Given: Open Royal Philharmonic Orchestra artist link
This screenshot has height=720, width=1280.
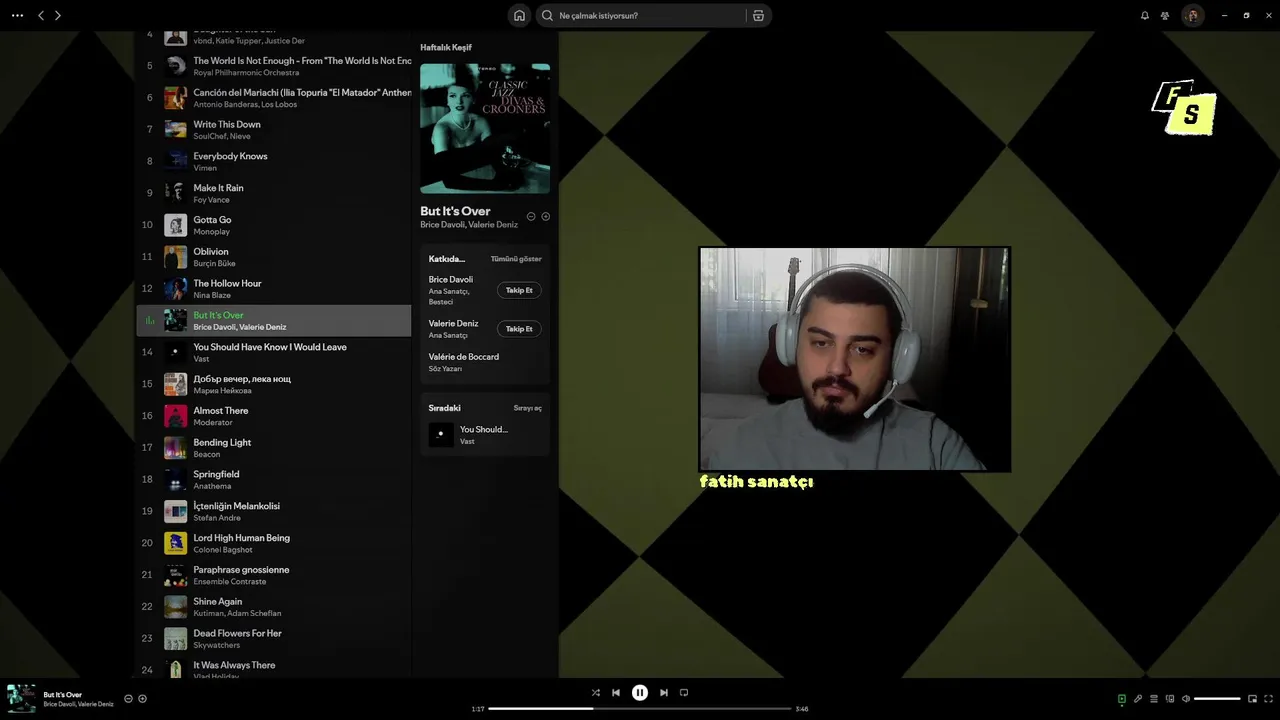Looking at the screenshot, I should pos(246,73).
